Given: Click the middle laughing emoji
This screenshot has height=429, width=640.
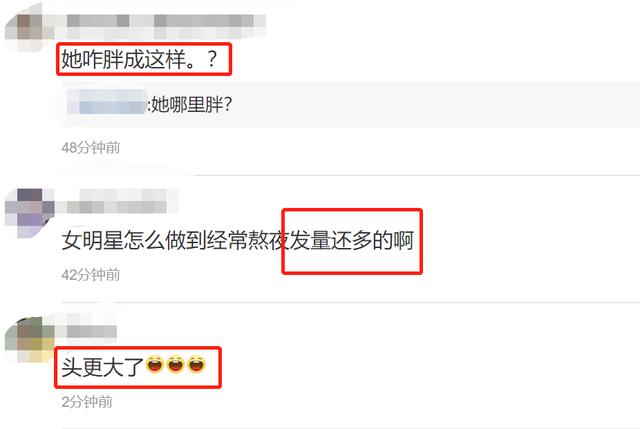Looking at the screenshot, I should click(176, 365).
